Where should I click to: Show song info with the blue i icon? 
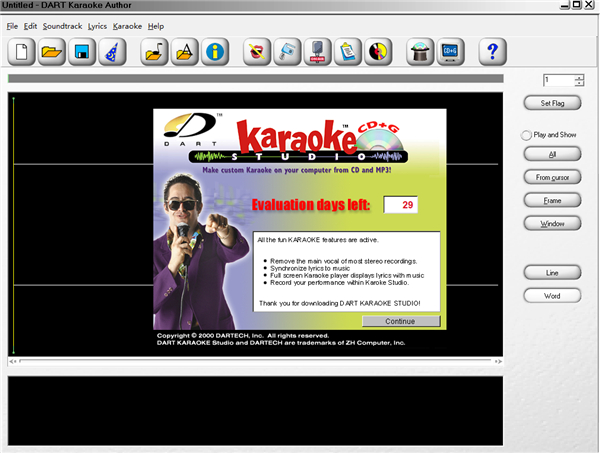(x=215, y=52)
